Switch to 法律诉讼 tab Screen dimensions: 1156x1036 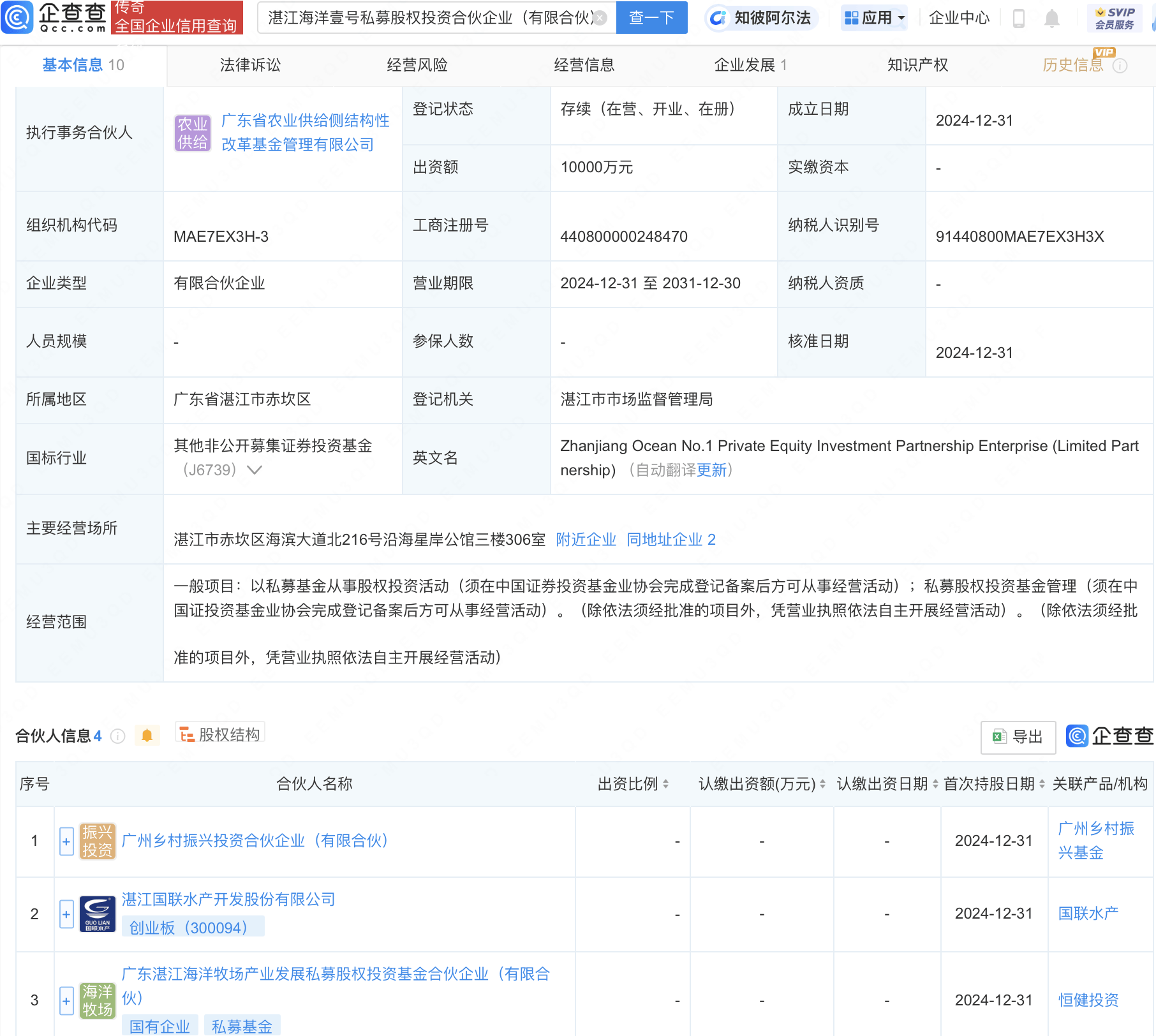[x=250, y=65]
